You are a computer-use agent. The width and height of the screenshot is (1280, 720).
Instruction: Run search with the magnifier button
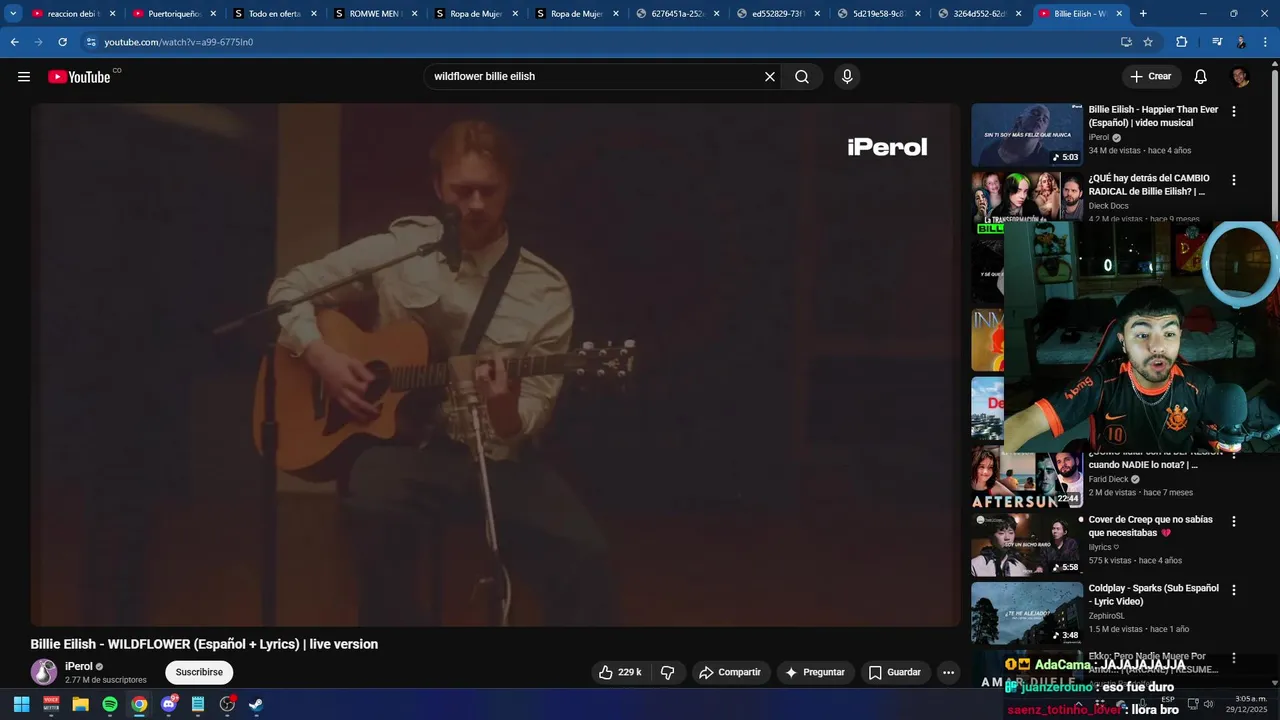pyautogui.click(x=802, y=77)
